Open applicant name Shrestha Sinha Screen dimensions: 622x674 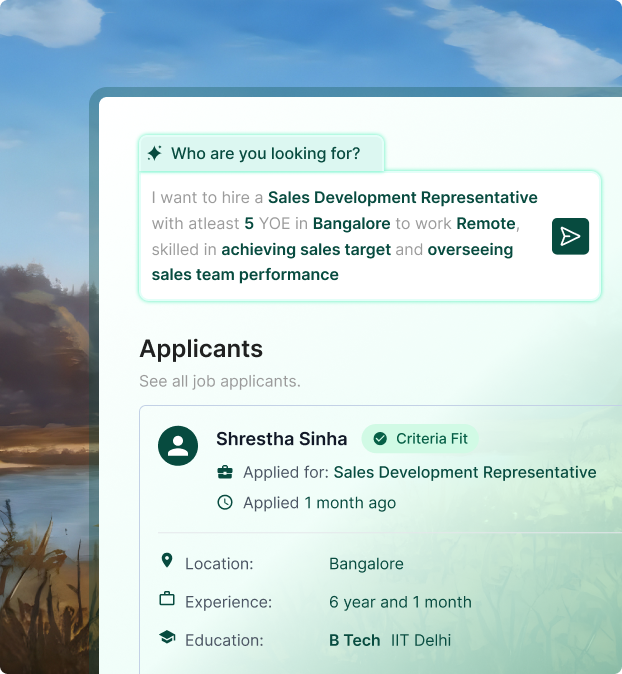point(281,439)
